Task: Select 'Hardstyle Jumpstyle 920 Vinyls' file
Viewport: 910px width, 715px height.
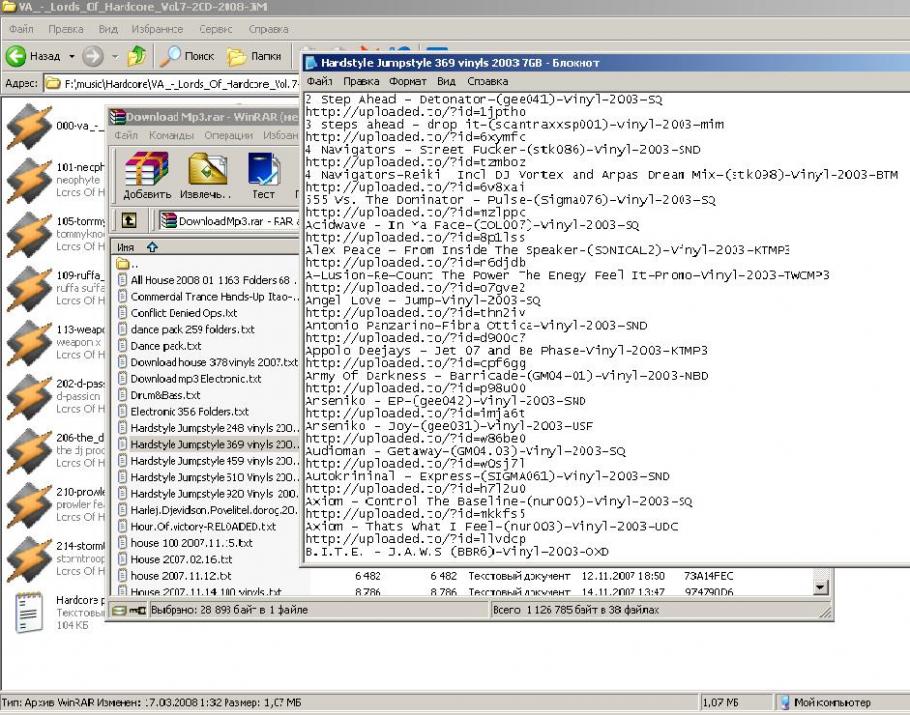Action: [x=208, y=494]
